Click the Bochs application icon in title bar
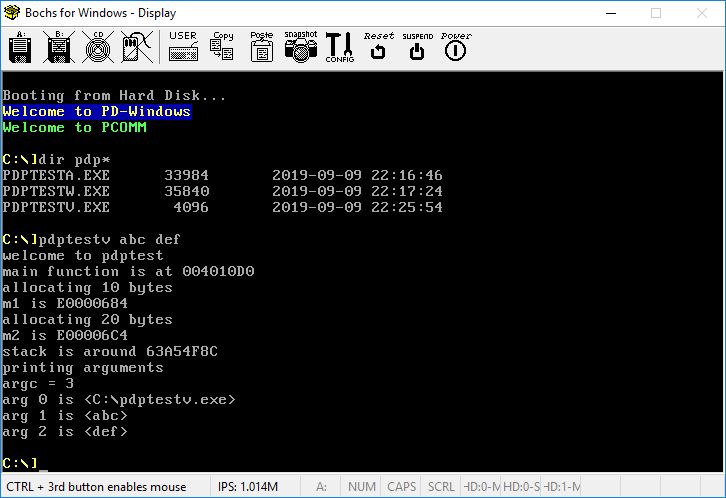 pyautogui.click(x=12, y=12)
